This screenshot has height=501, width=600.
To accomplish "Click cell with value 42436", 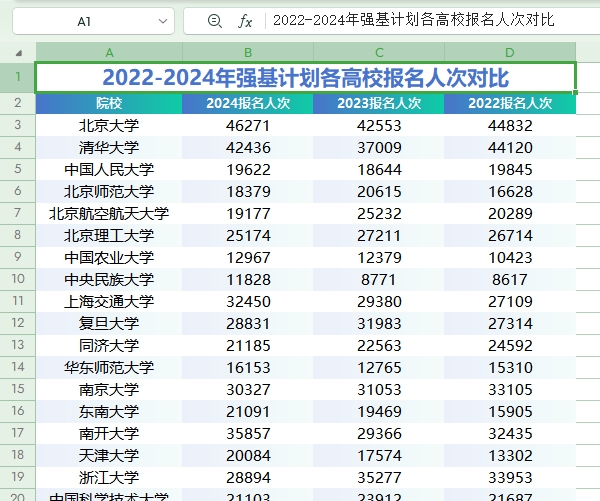I will pyautogui.click(x=248, y=147).
